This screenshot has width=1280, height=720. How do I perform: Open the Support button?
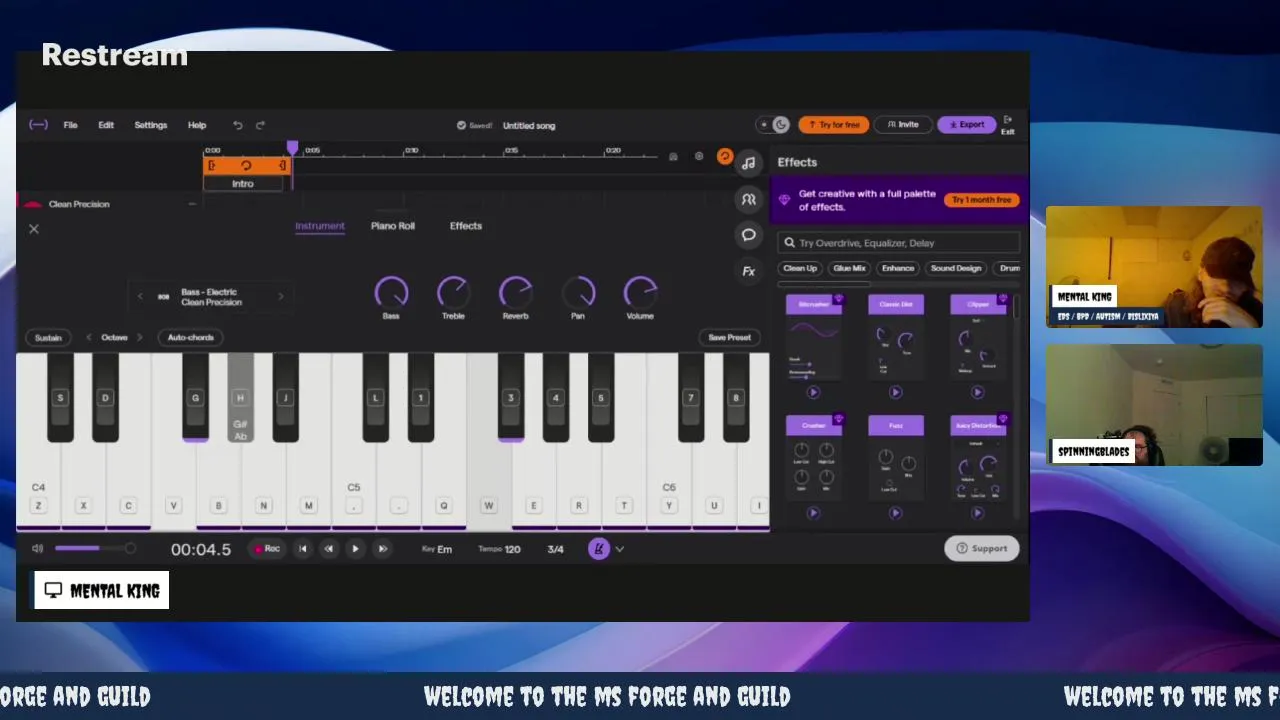pos(981,548)
